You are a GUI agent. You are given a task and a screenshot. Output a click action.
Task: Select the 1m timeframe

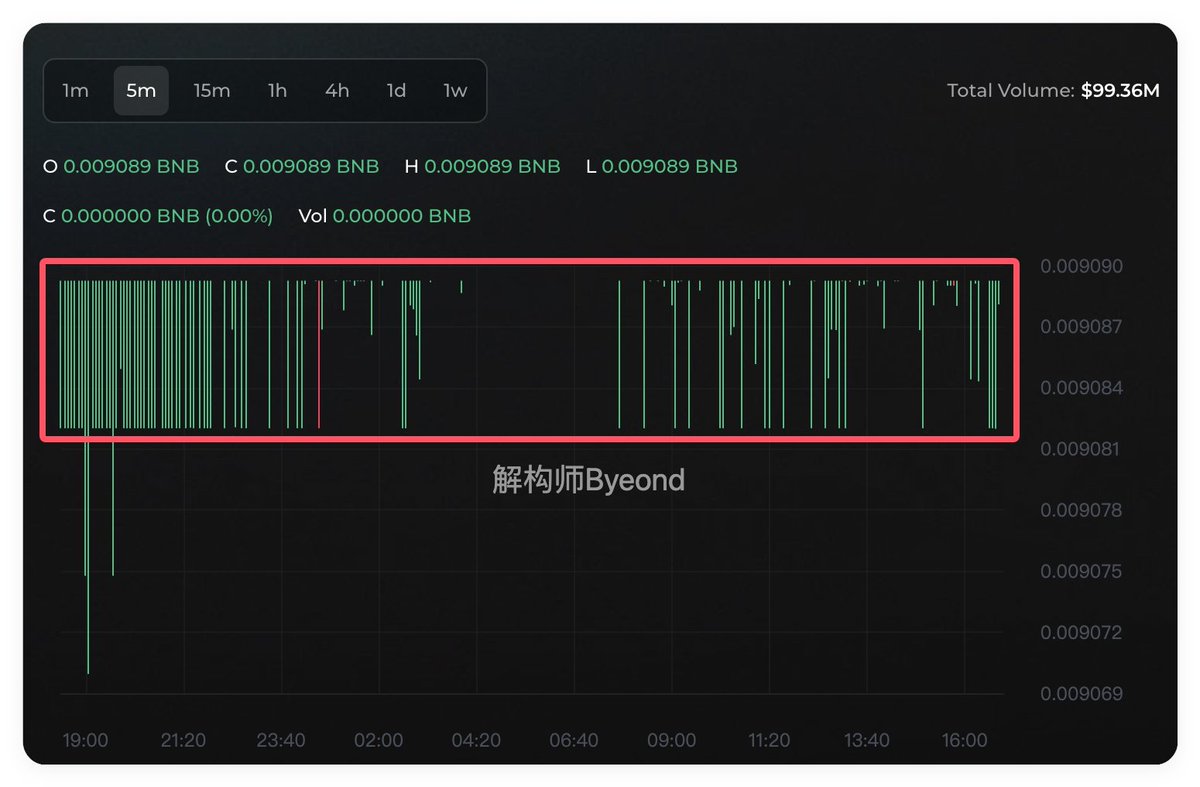click(75, 91)
